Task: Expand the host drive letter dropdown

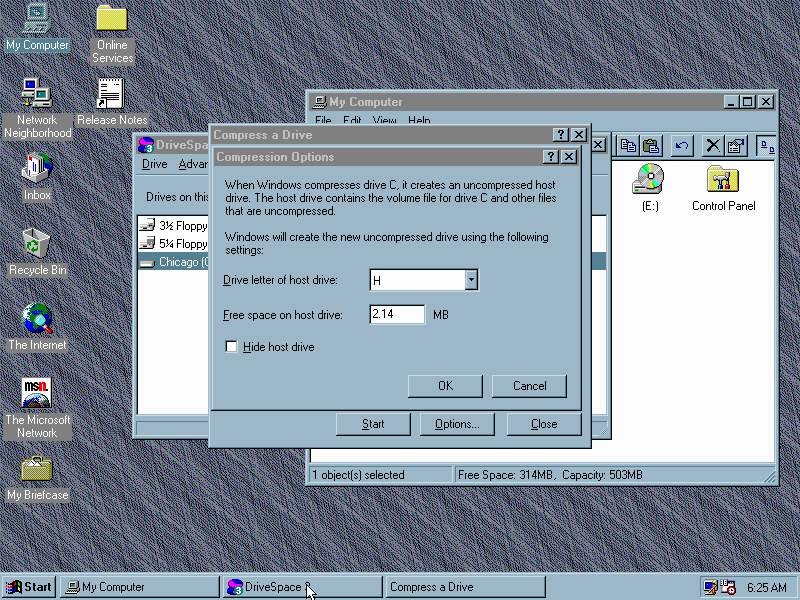Action: (x=471, y=281)
